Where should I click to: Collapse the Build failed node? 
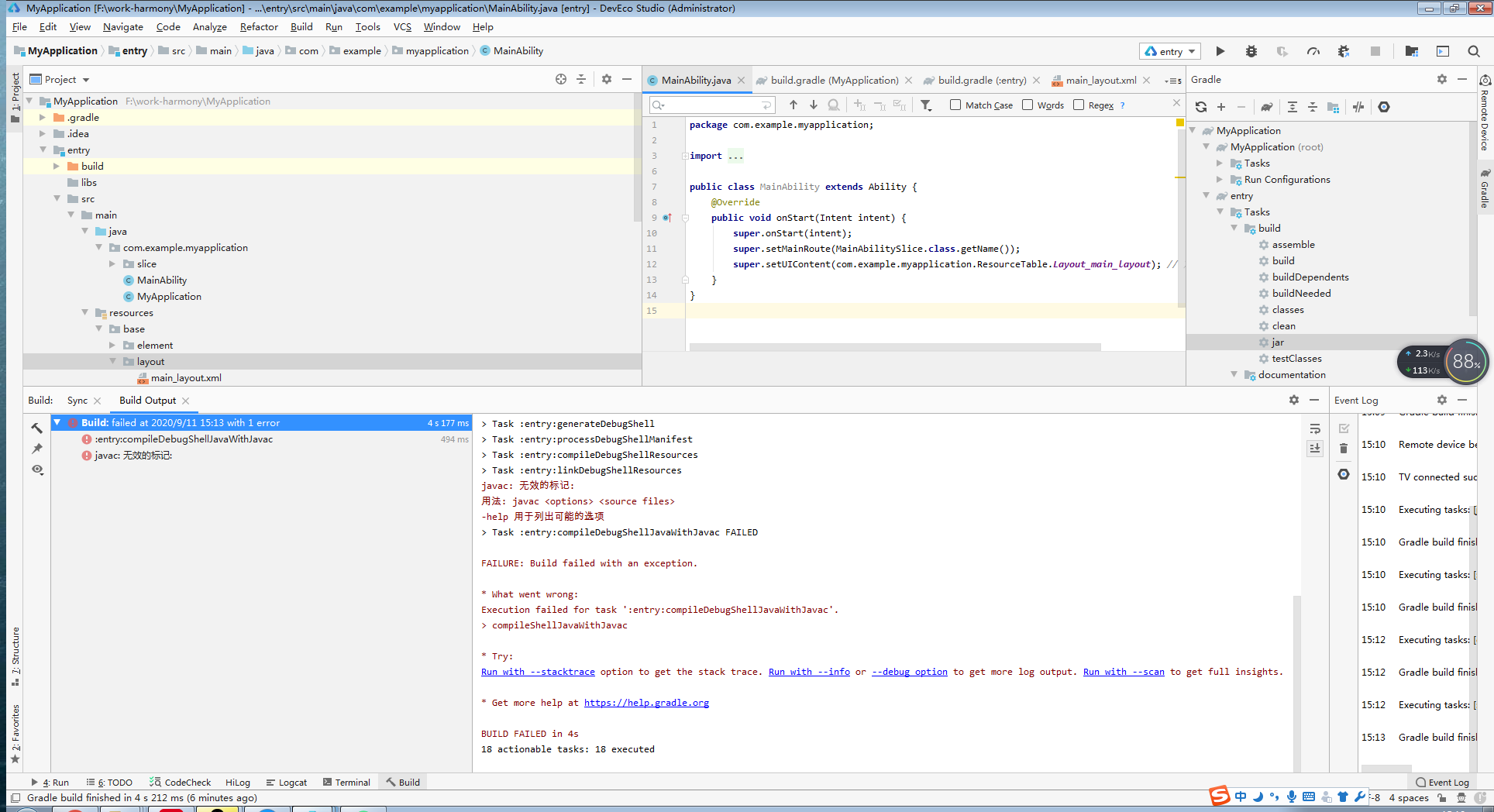pos(57,422)
